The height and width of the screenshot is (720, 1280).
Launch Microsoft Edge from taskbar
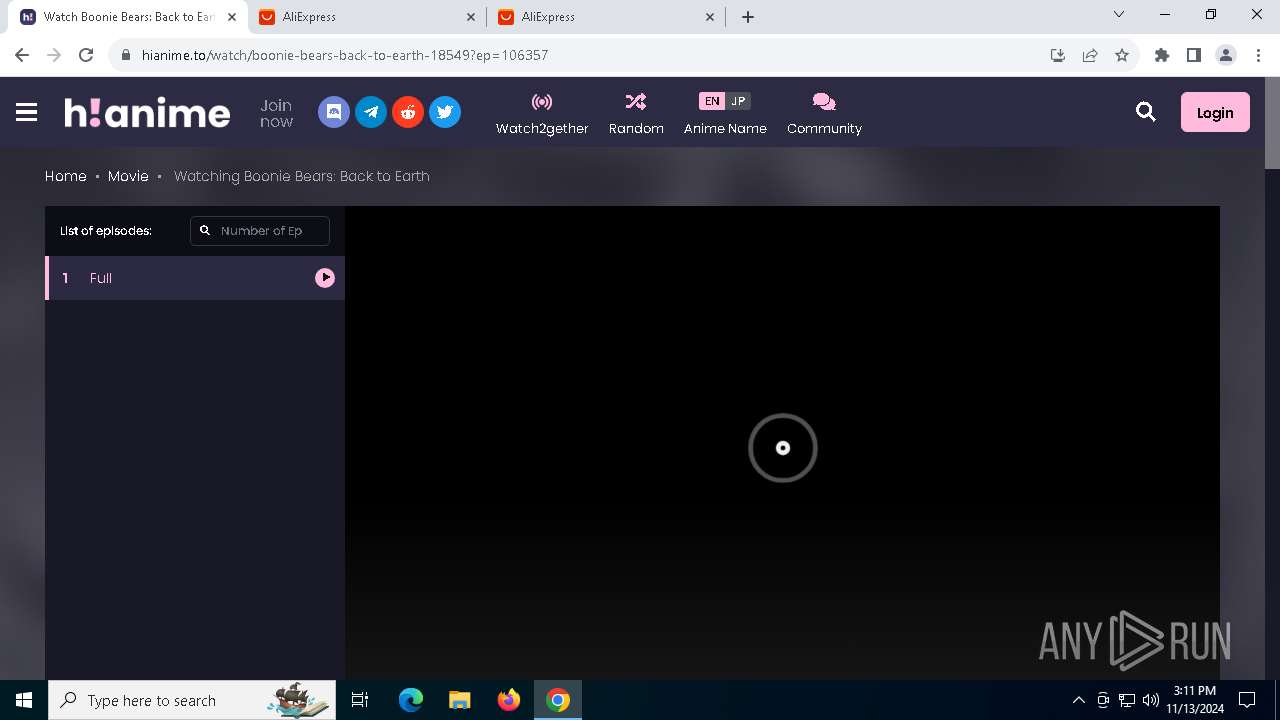411,700
